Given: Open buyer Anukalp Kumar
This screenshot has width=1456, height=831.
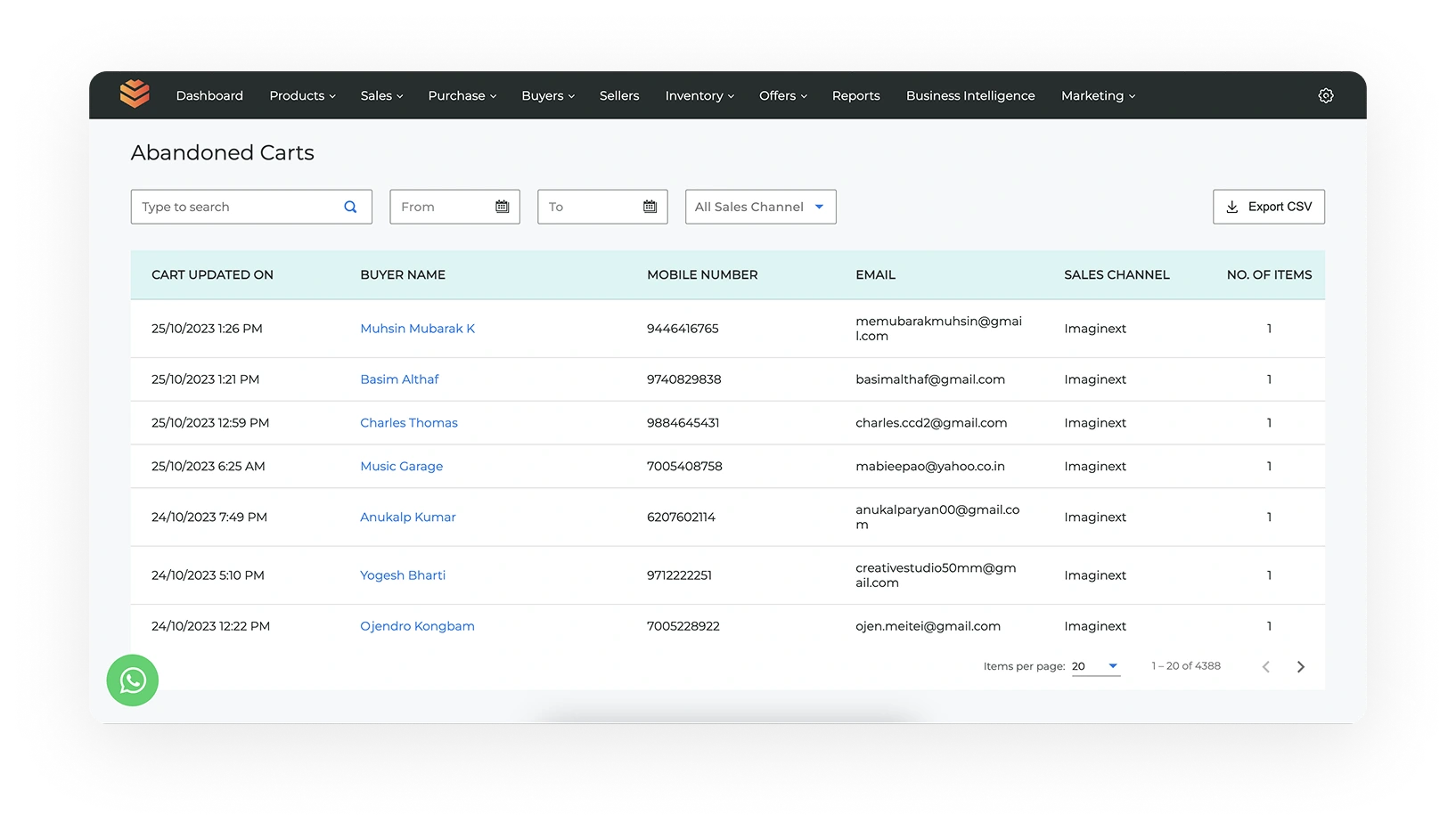Looking at the screenshot, I should pyautogui.click(x=408, y=517).
